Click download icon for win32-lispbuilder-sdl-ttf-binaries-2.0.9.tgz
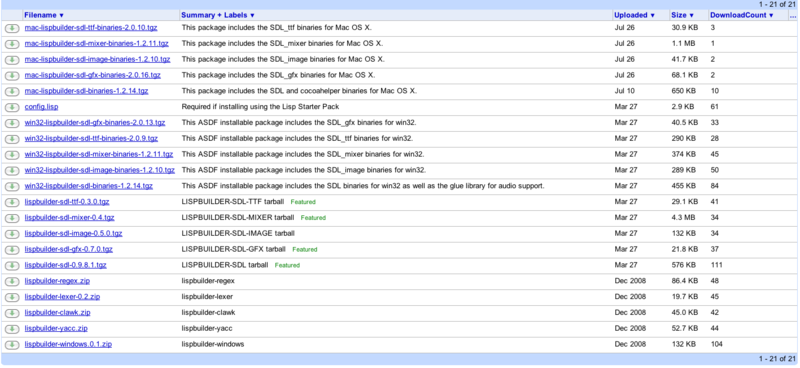 (x=11, y=139)
